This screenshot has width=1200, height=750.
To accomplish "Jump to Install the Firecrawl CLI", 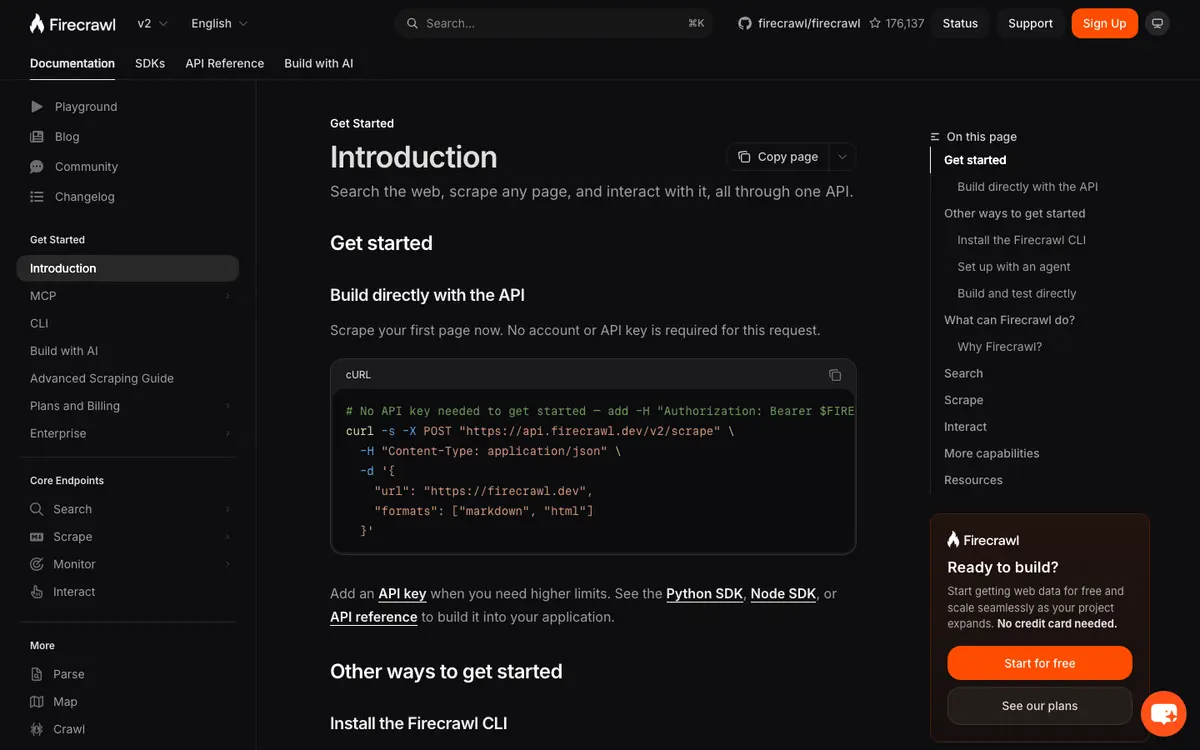I will click(x=1021, y=240).
